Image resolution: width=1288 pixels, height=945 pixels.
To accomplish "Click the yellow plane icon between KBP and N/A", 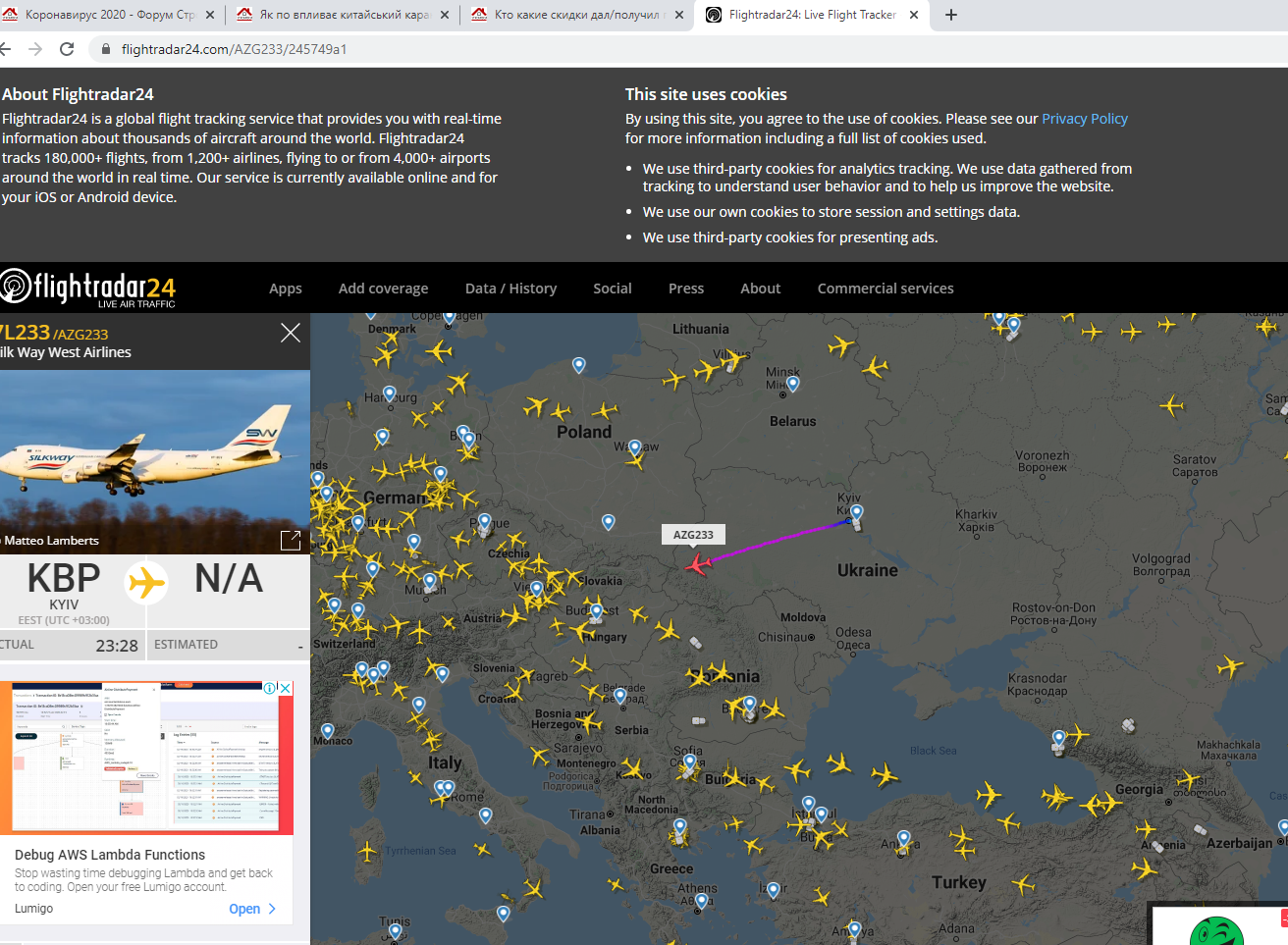I will pyautogui.click(x=146, y=582).
